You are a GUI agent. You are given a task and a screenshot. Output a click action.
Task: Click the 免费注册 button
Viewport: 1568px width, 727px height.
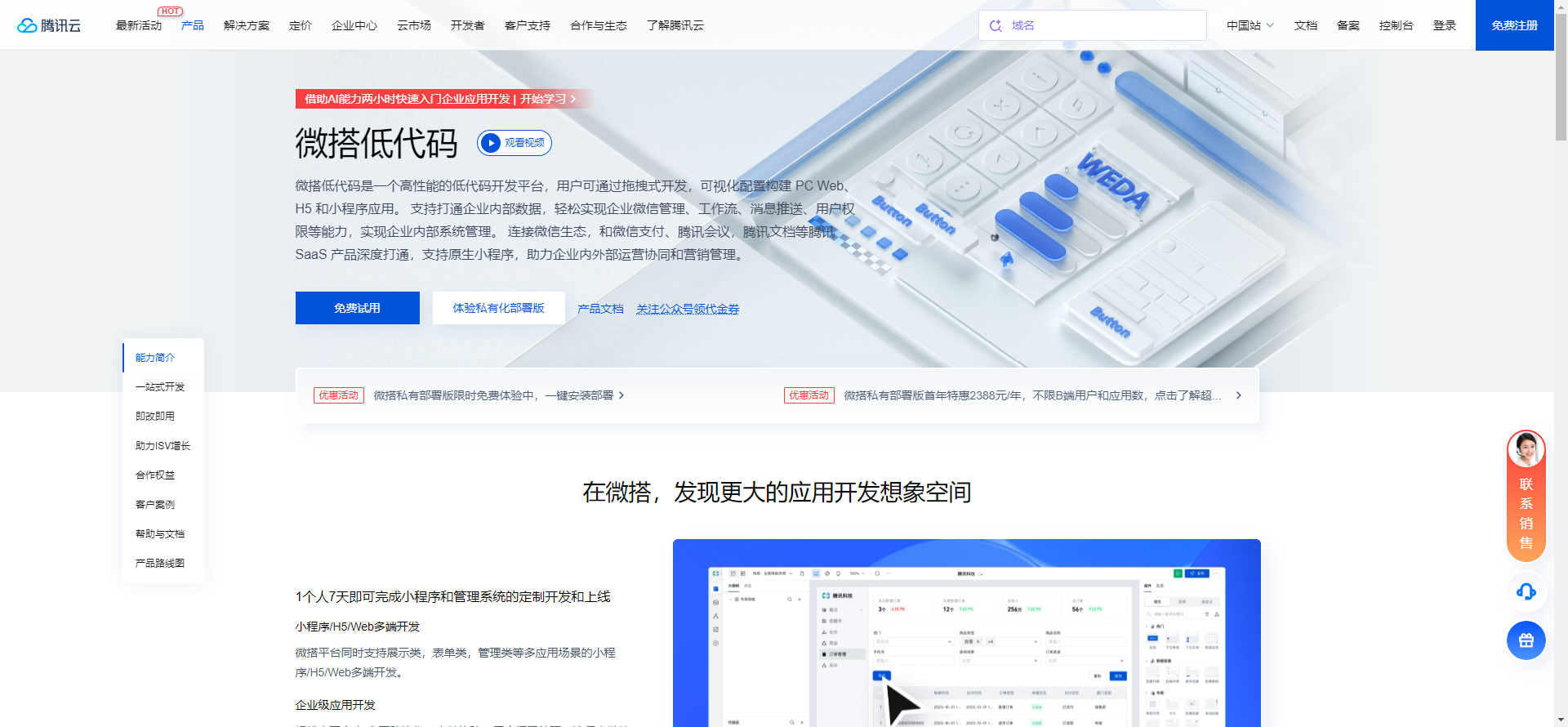coord(1515,25)
